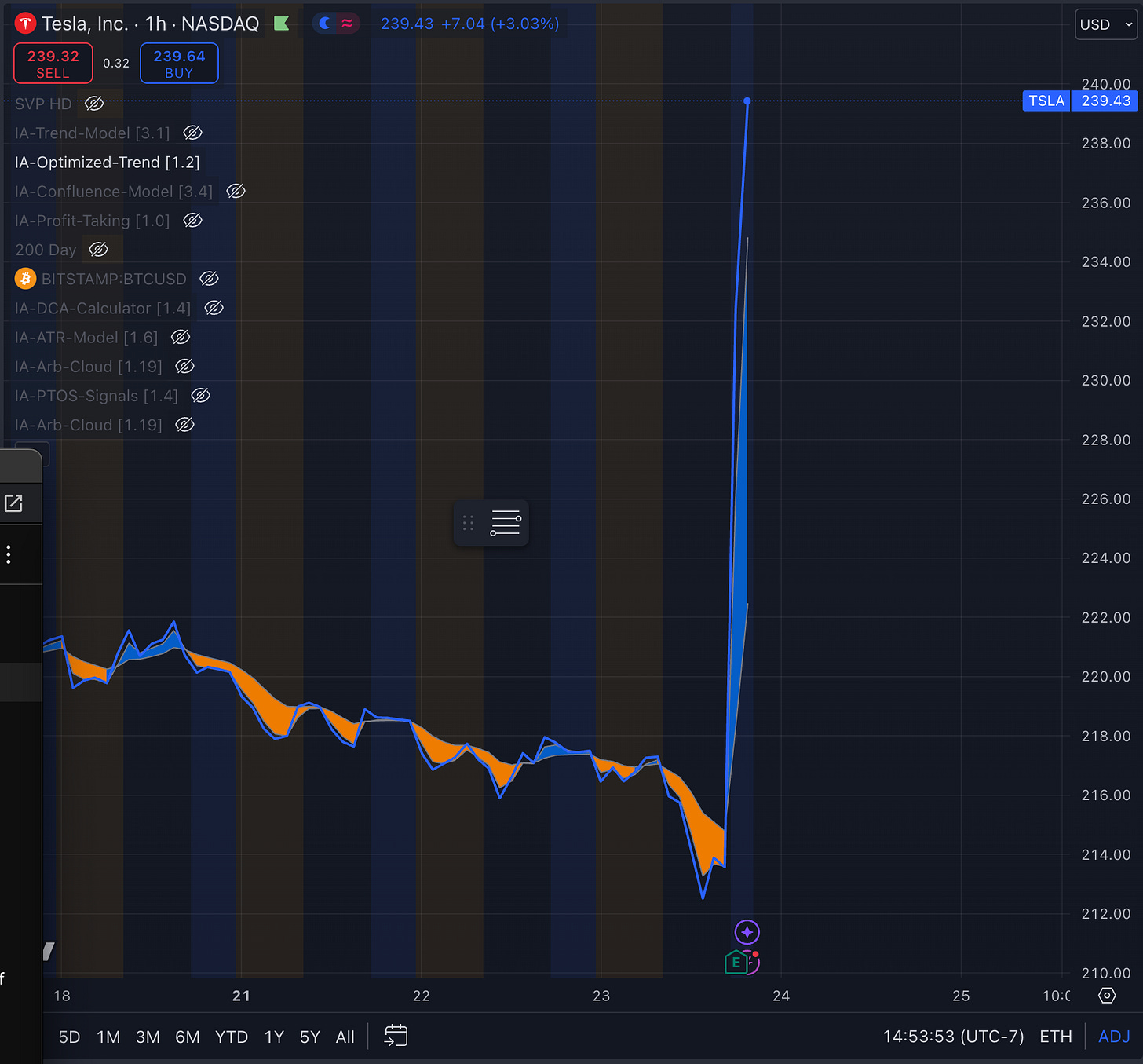The width and height of the screenshot is (1143, 1064).
Task: Toggle visibility of IA-Confluence-Model indicator
Action: [x=236, y=191]
